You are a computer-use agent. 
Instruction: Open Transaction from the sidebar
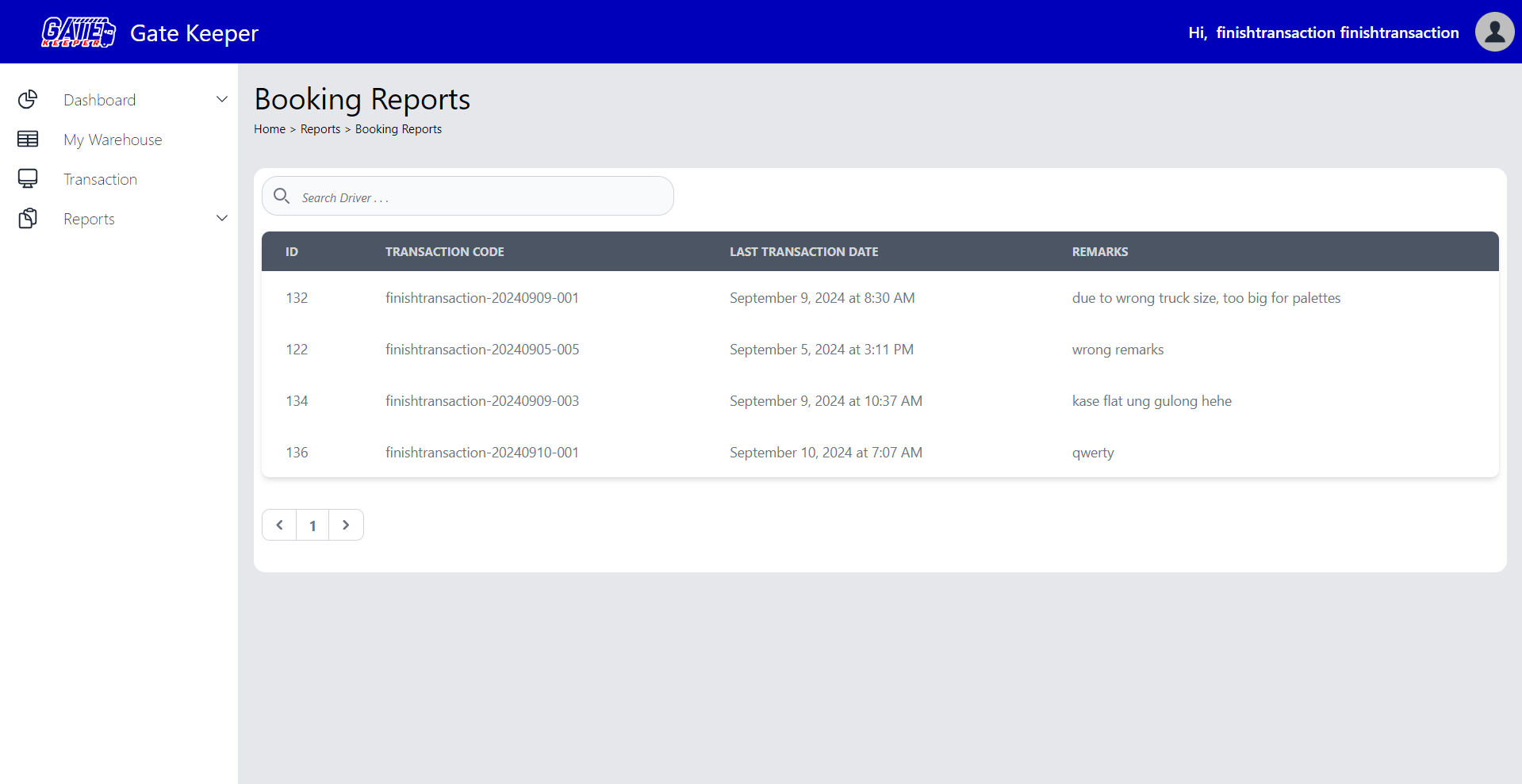click(100, 180)
